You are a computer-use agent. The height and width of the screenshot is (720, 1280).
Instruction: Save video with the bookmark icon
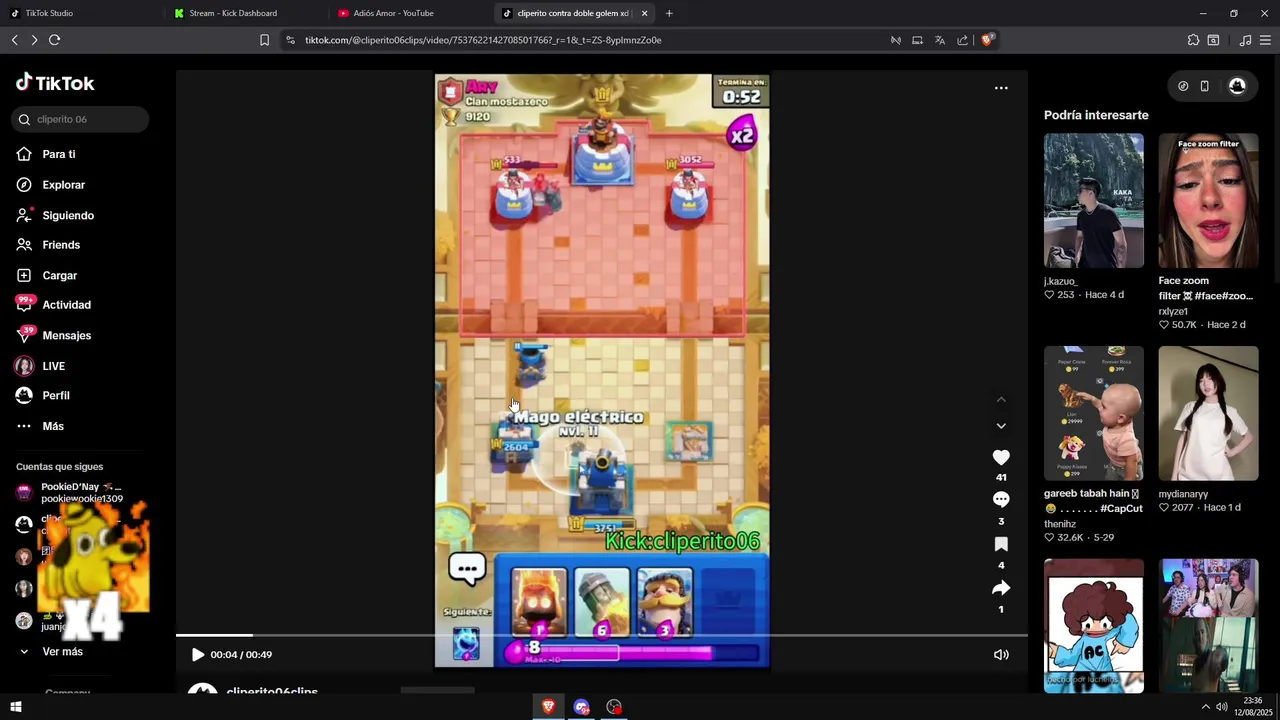[1001, 544]
